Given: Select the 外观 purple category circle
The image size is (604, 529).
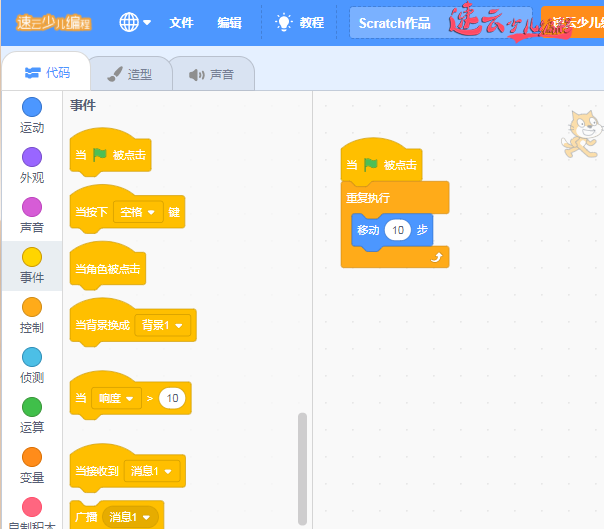Looking at the screenshot, I should click(x=32, y=157).
